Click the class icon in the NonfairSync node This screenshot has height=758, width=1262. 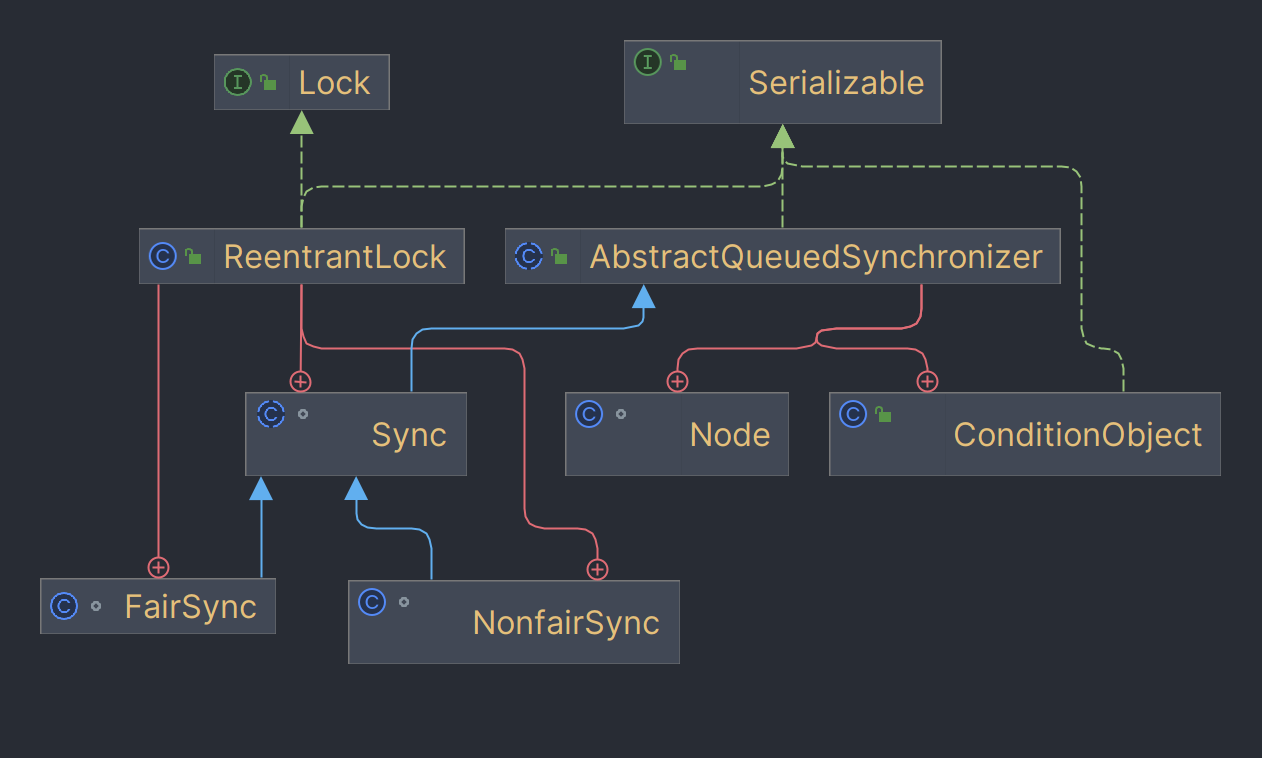click(372, 602)
